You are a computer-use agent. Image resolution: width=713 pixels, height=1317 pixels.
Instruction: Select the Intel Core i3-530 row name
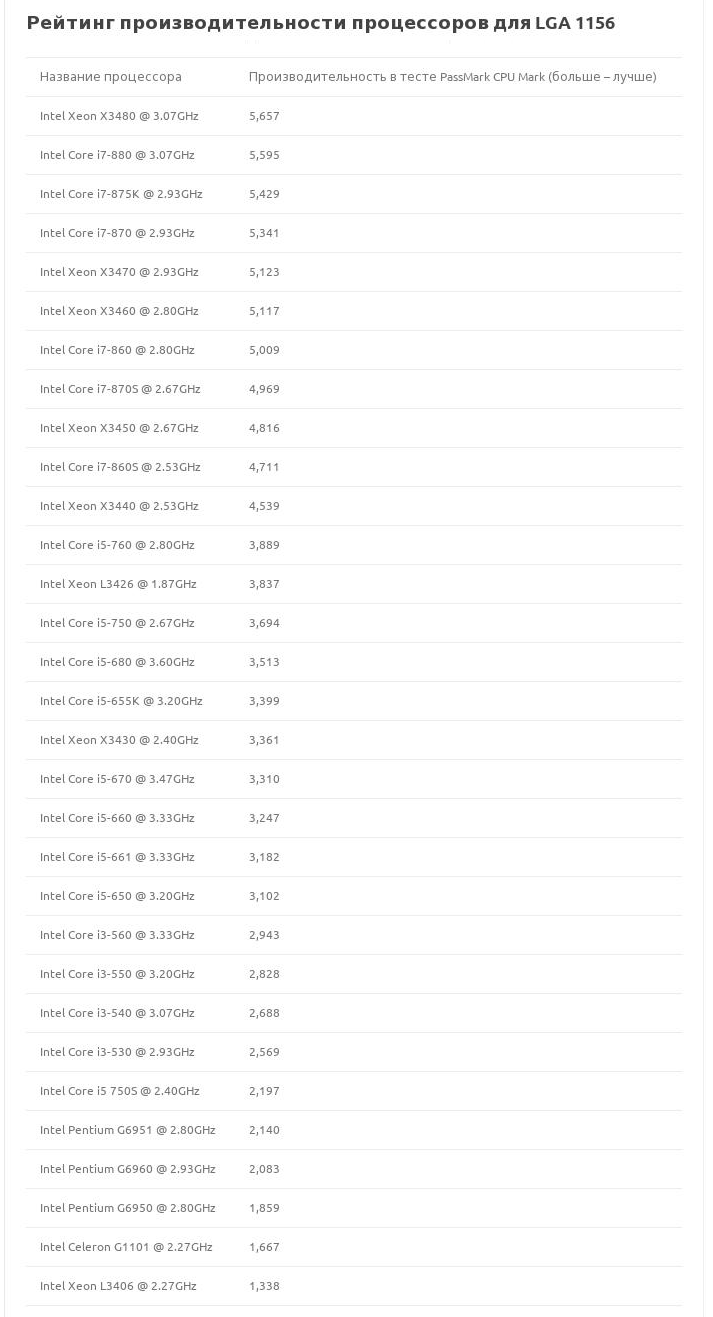pyautogui.click(x=117, y=1052)
